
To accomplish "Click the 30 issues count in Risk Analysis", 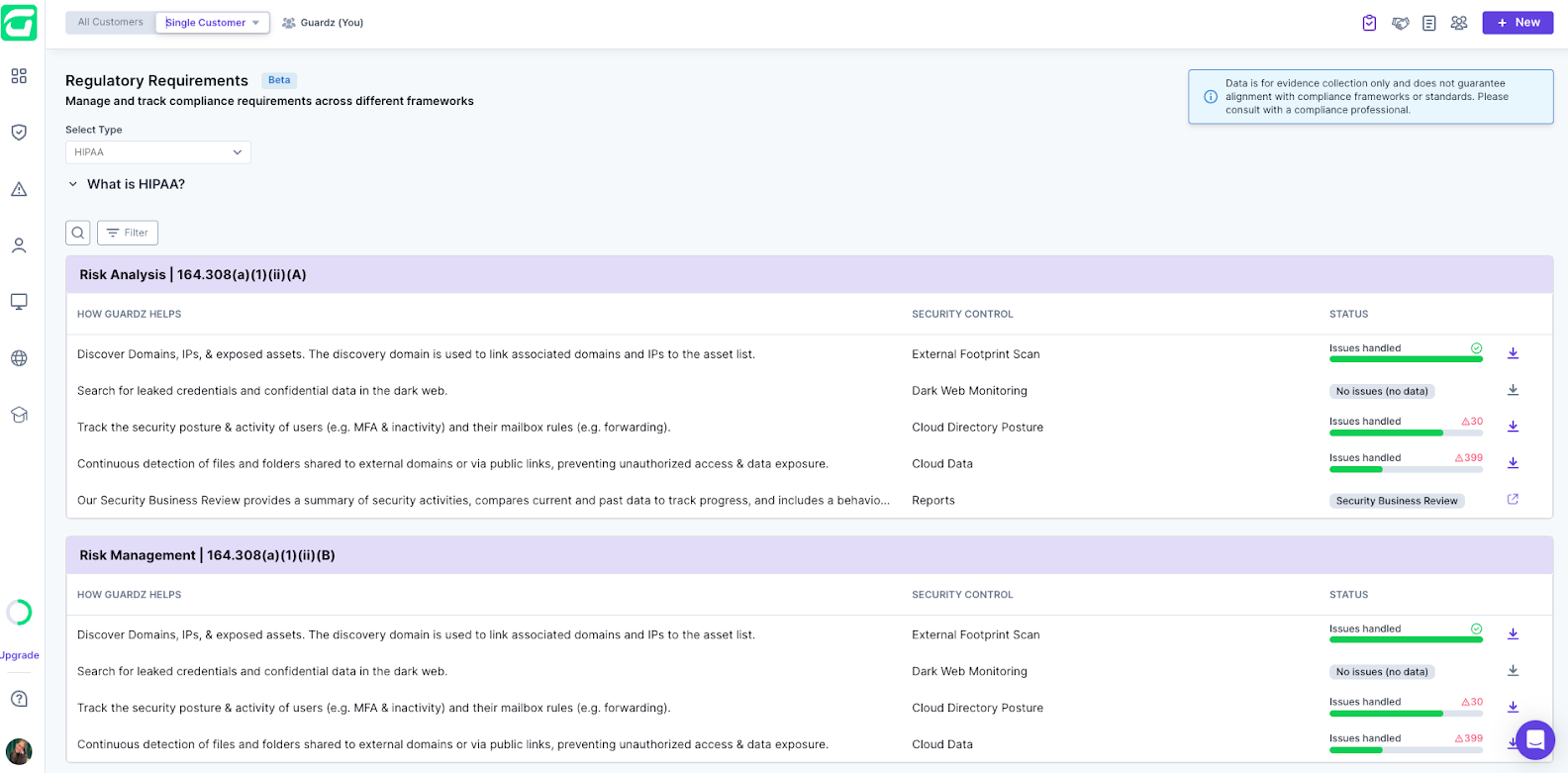I will click(x=1472, y=422).
